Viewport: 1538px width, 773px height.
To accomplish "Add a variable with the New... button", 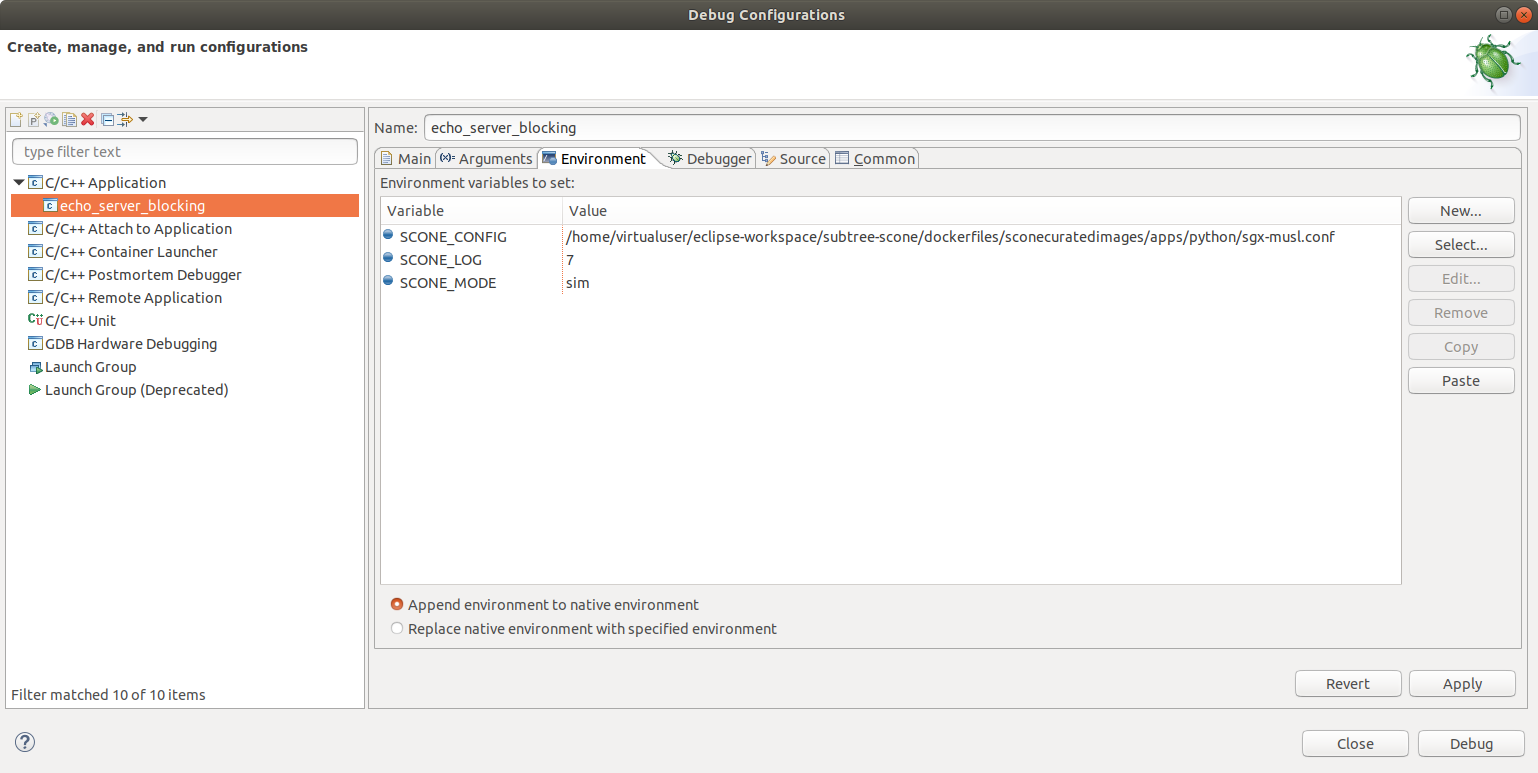I will tap(1460, 210).
